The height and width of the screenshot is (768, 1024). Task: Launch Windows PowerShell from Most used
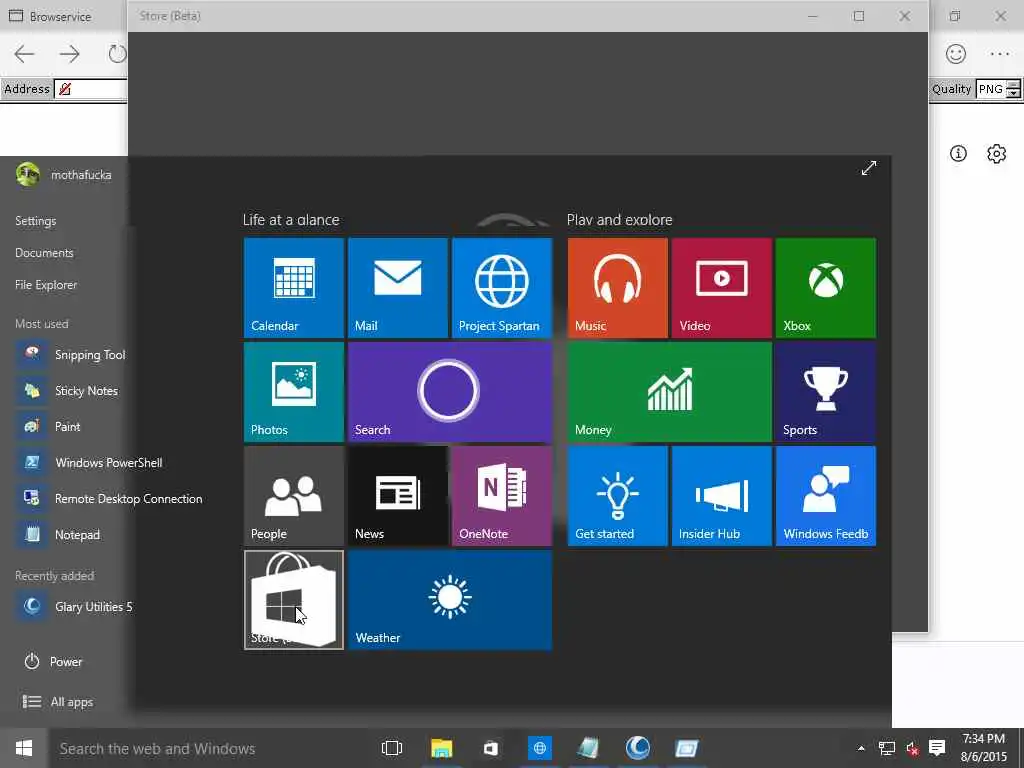click(x=89, y=462)
